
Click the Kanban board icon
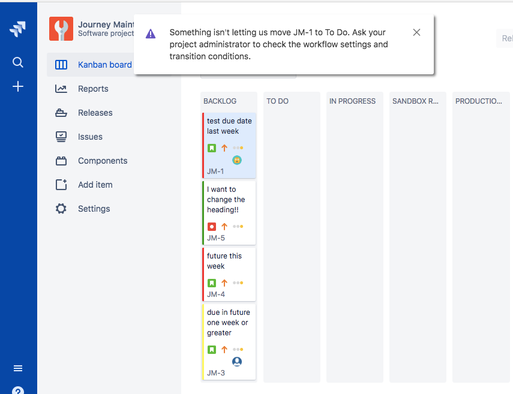click(61, 65)
